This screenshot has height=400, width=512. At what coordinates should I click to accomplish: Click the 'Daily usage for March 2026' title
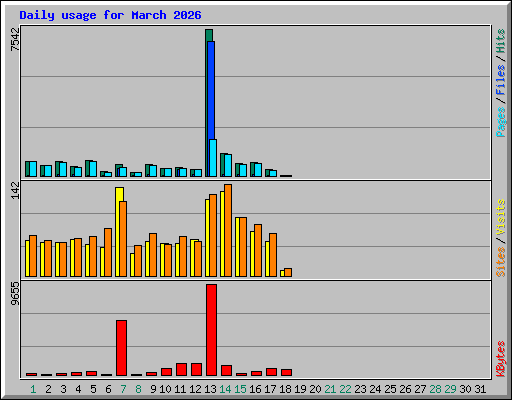[x=110, y=15]
